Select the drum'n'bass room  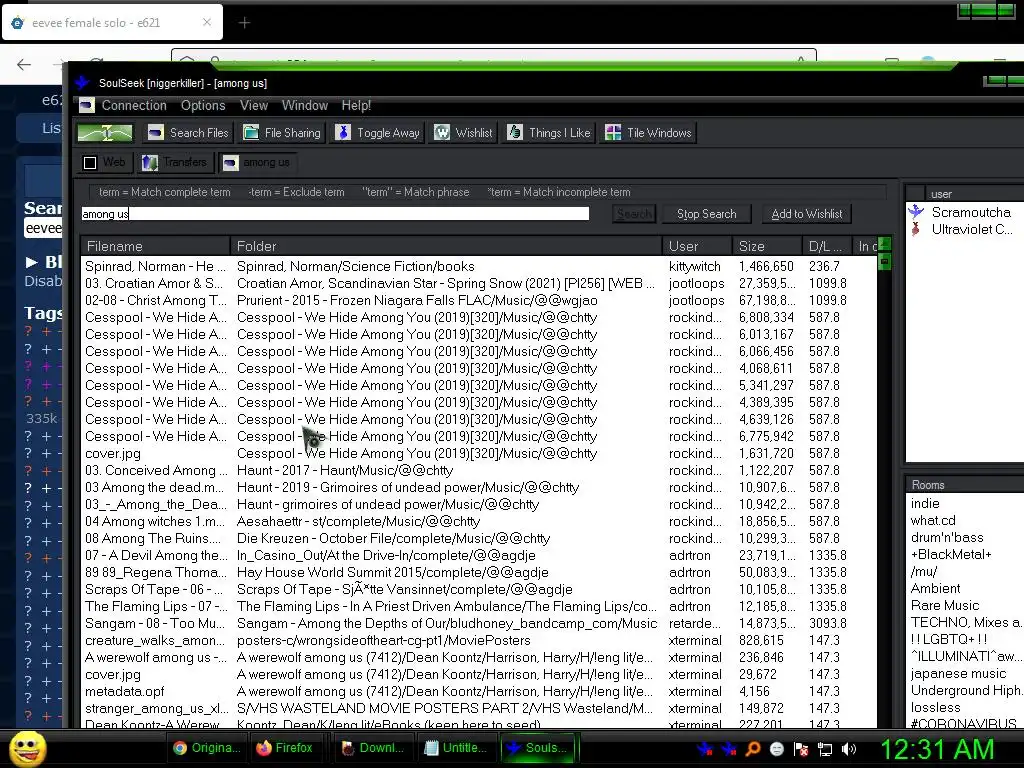click(946, 537)
